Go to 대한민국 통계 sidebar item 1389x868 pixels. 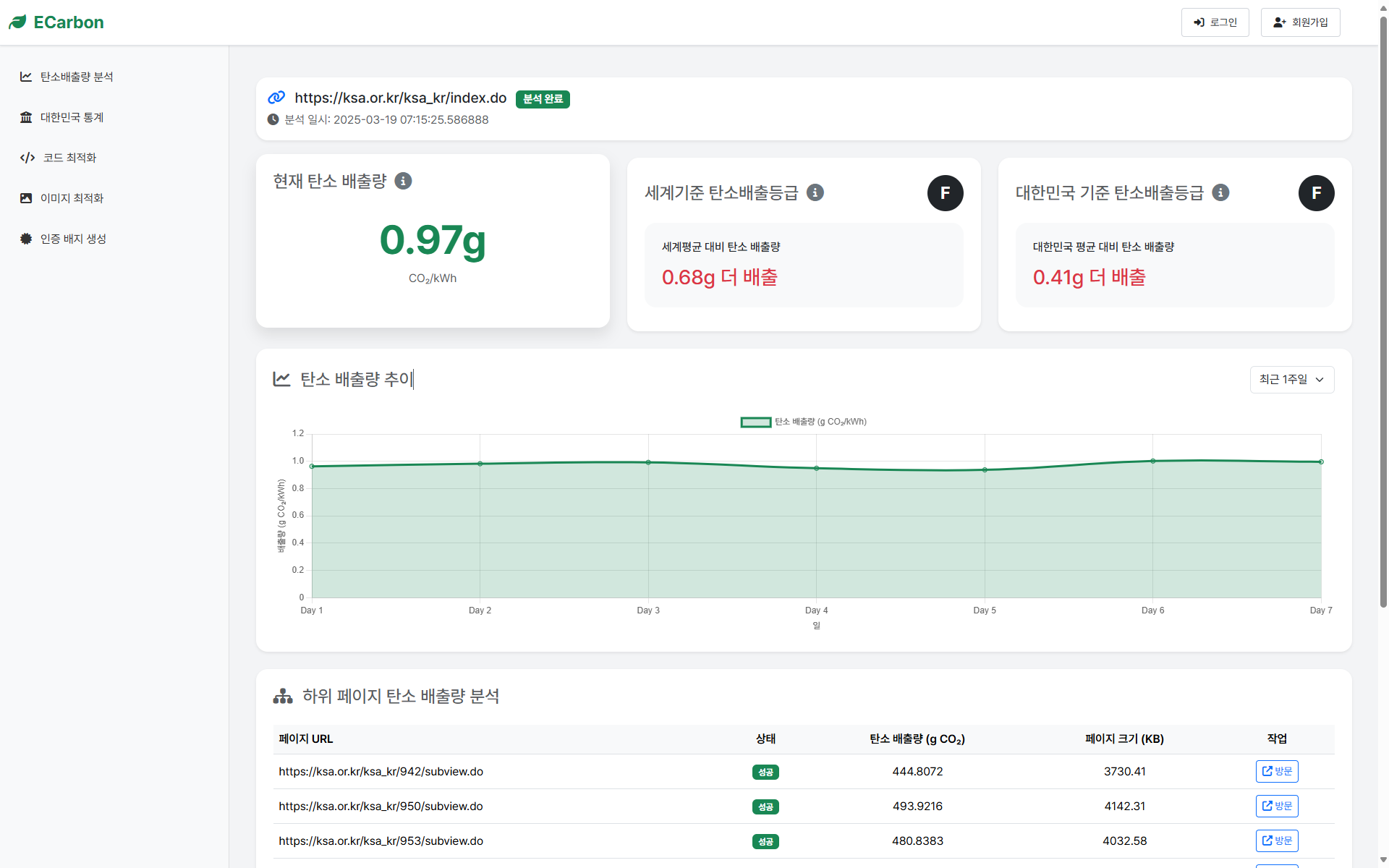pyautogui.click(x=72, y=117)
